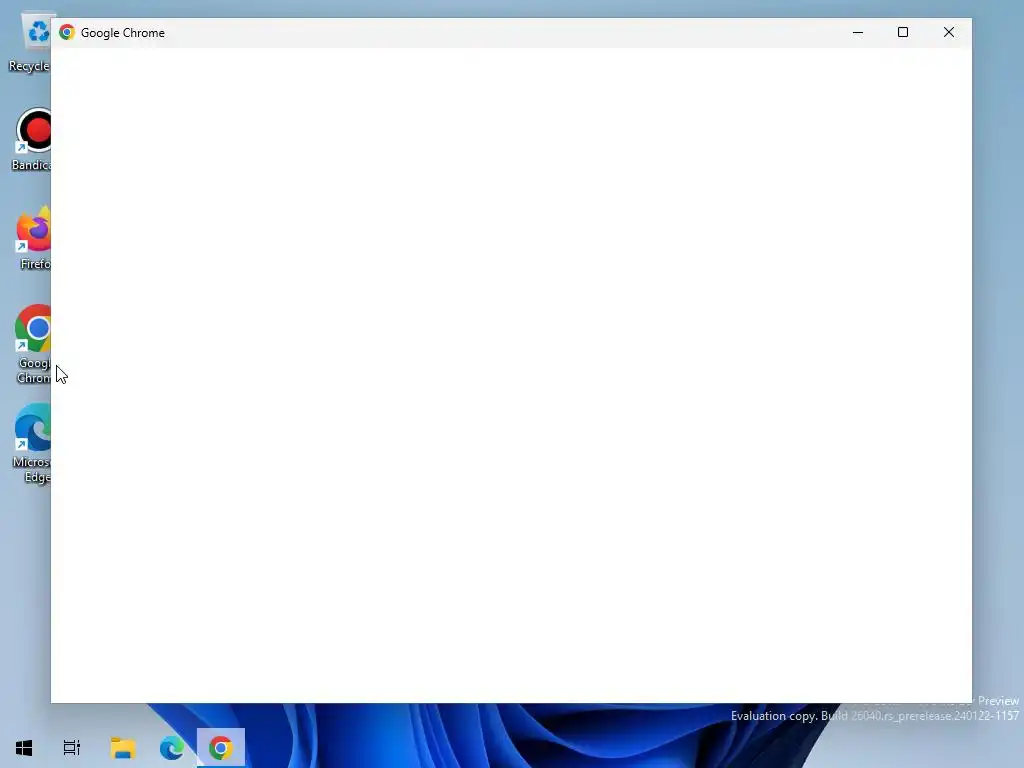The height and width of the screenshot is (768, 1024).
Task: Click the Chrome logo in window title bar
Action: pos(67,33)
